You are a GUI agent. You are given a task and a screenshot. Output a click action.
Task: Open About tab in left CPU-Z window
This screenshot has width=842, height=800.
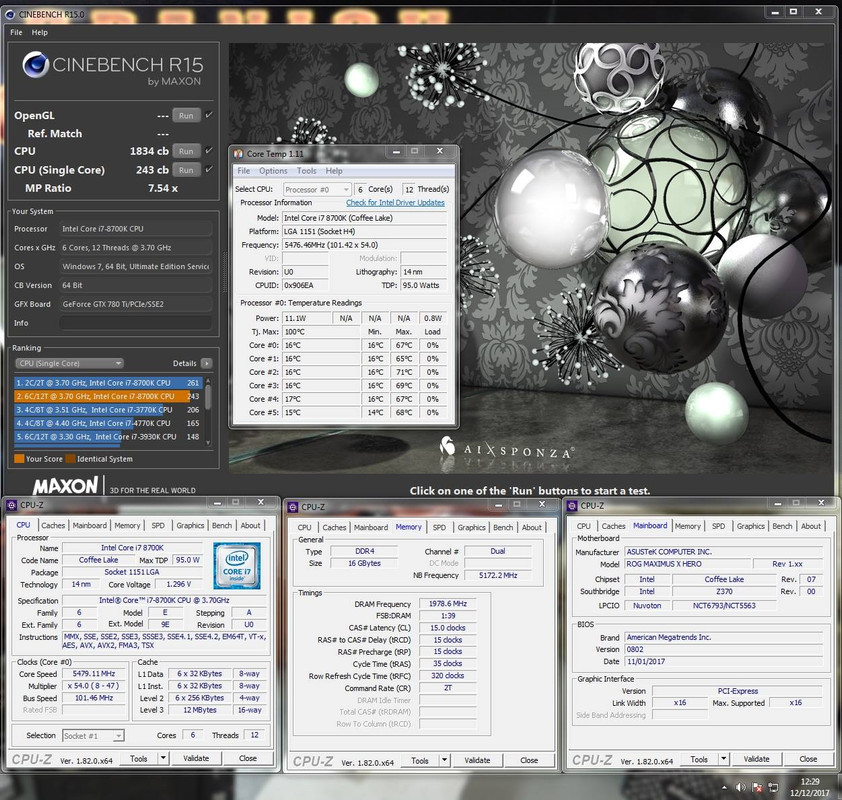point(250,526)
